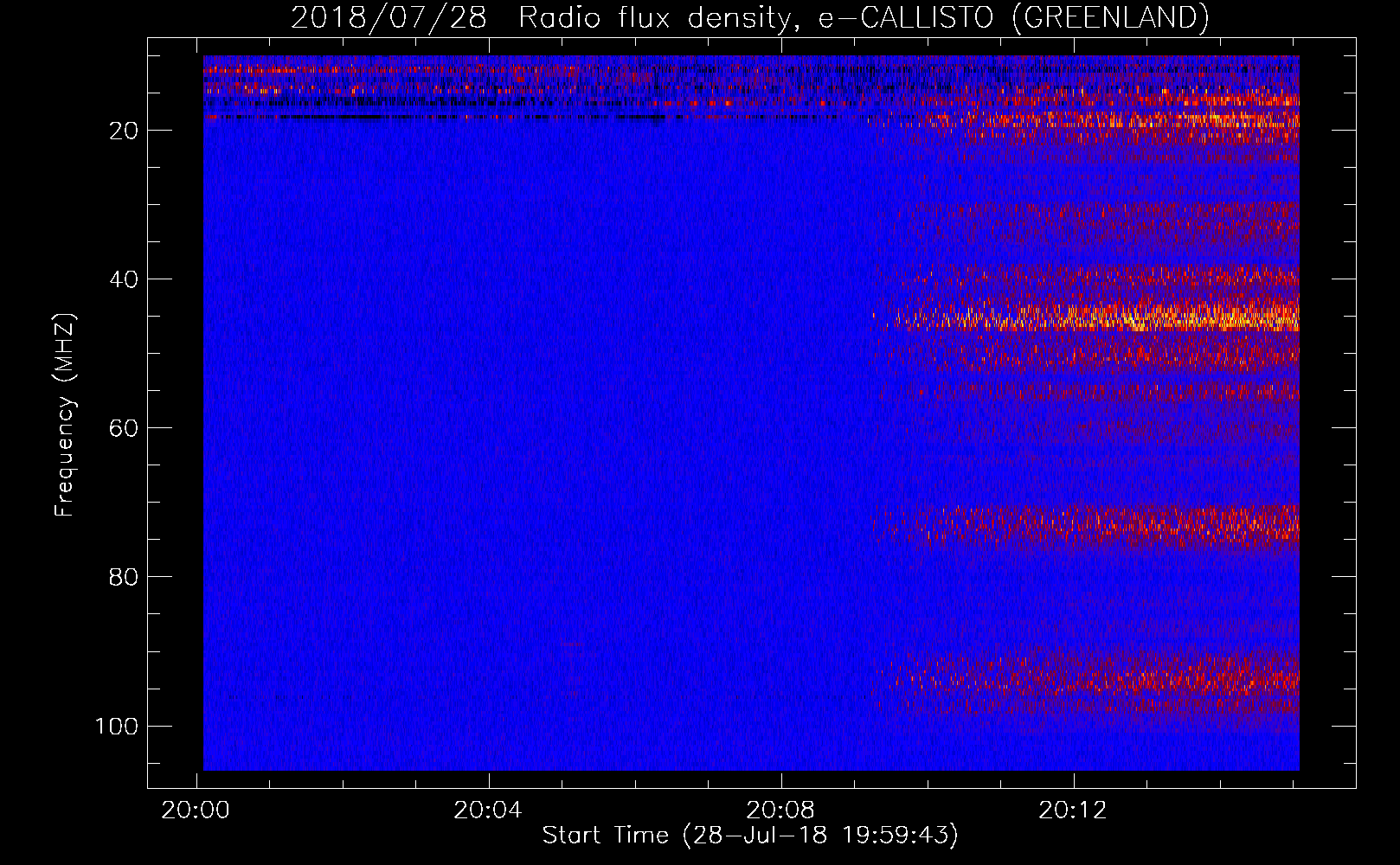The image size is (1400, 865).
Task: Click the 'Frequency (MHZ)' axis label
Action: click(x=65, y=415)
